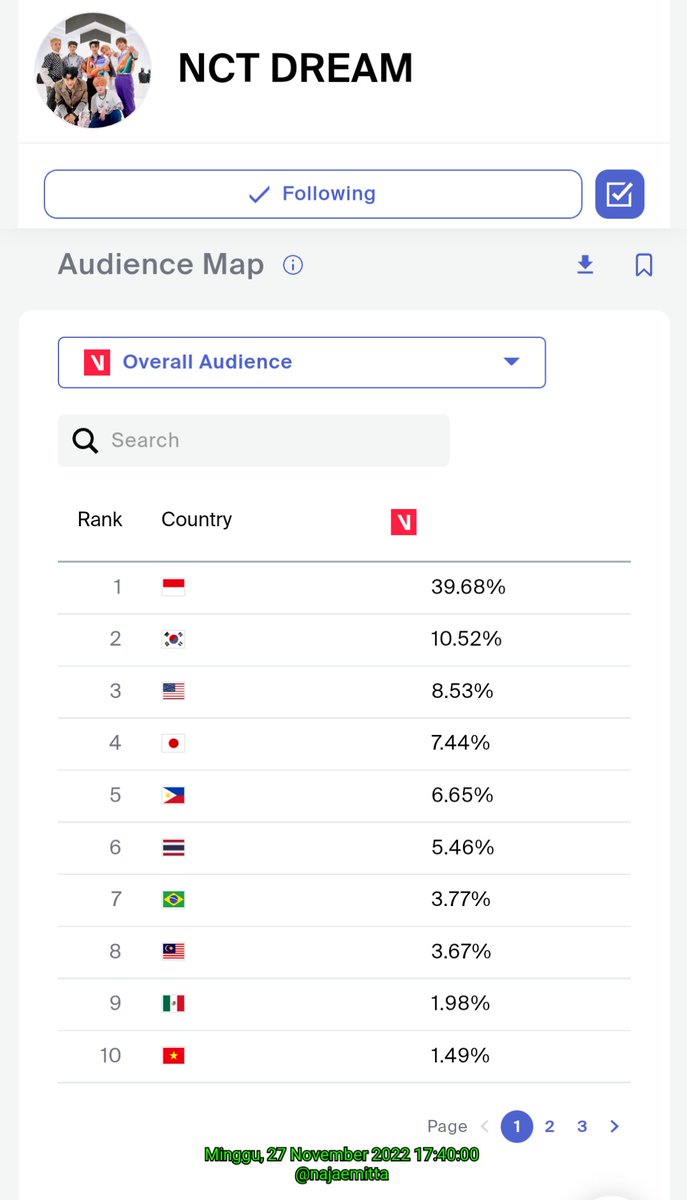The height and width of the screenshot is (1200, 687).
Task: Open the Overall Audience dropdown
Action: pos(302,362)
